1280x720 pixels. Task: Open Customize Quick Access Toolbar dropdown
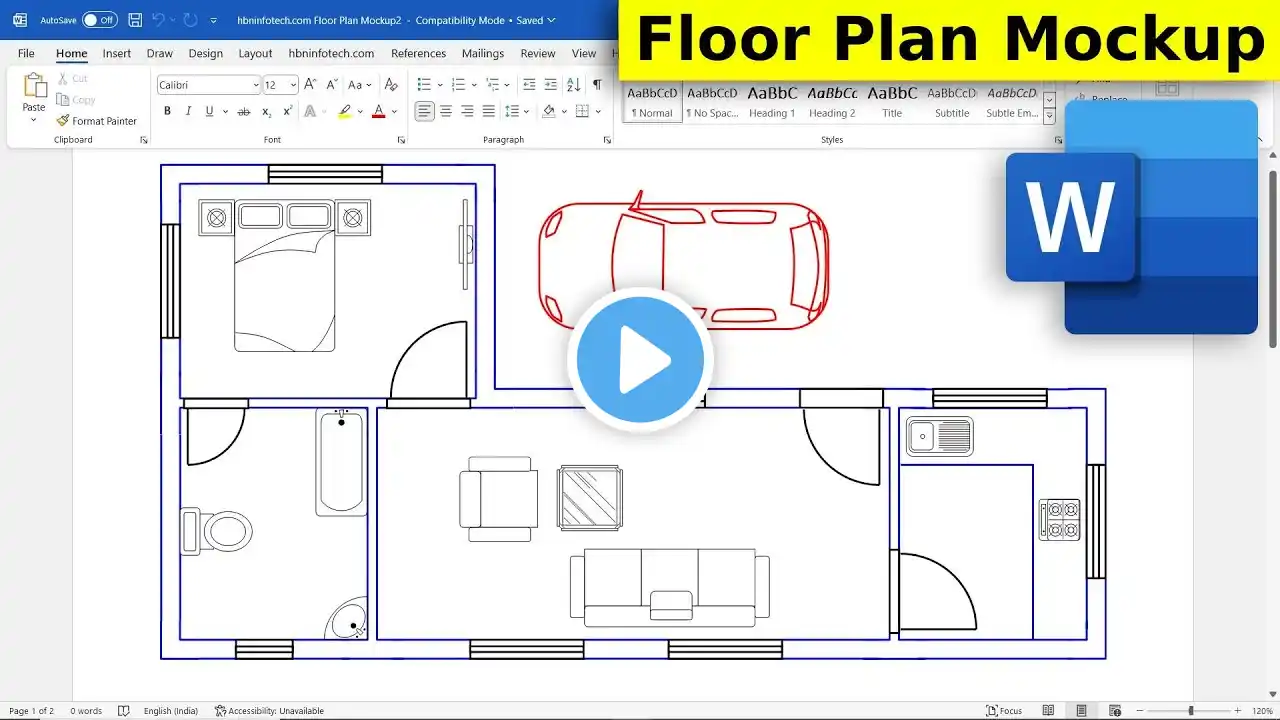(x=215, y=20)
